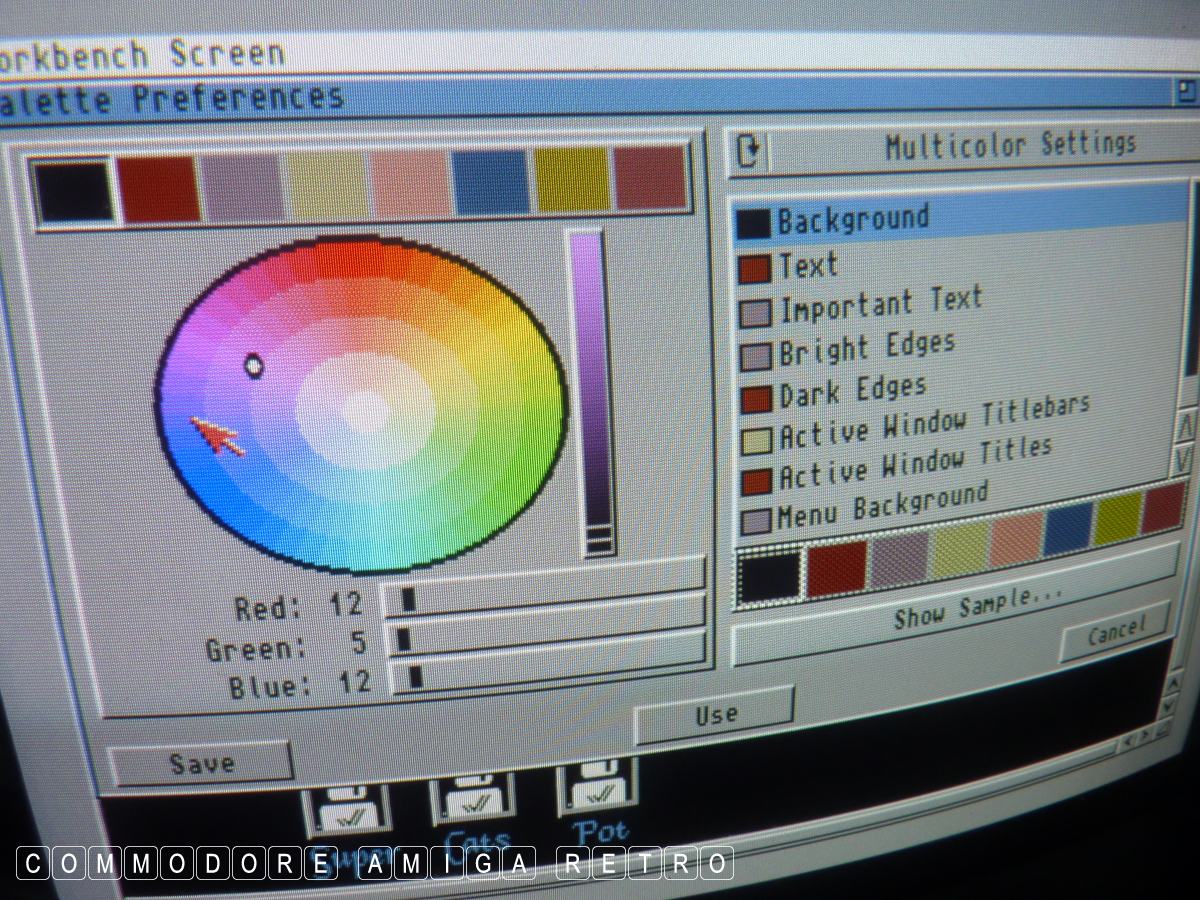Click the cycle icon beside Multicolor Settings
This screenshot has height=900, width=1200.
(748, 150)
